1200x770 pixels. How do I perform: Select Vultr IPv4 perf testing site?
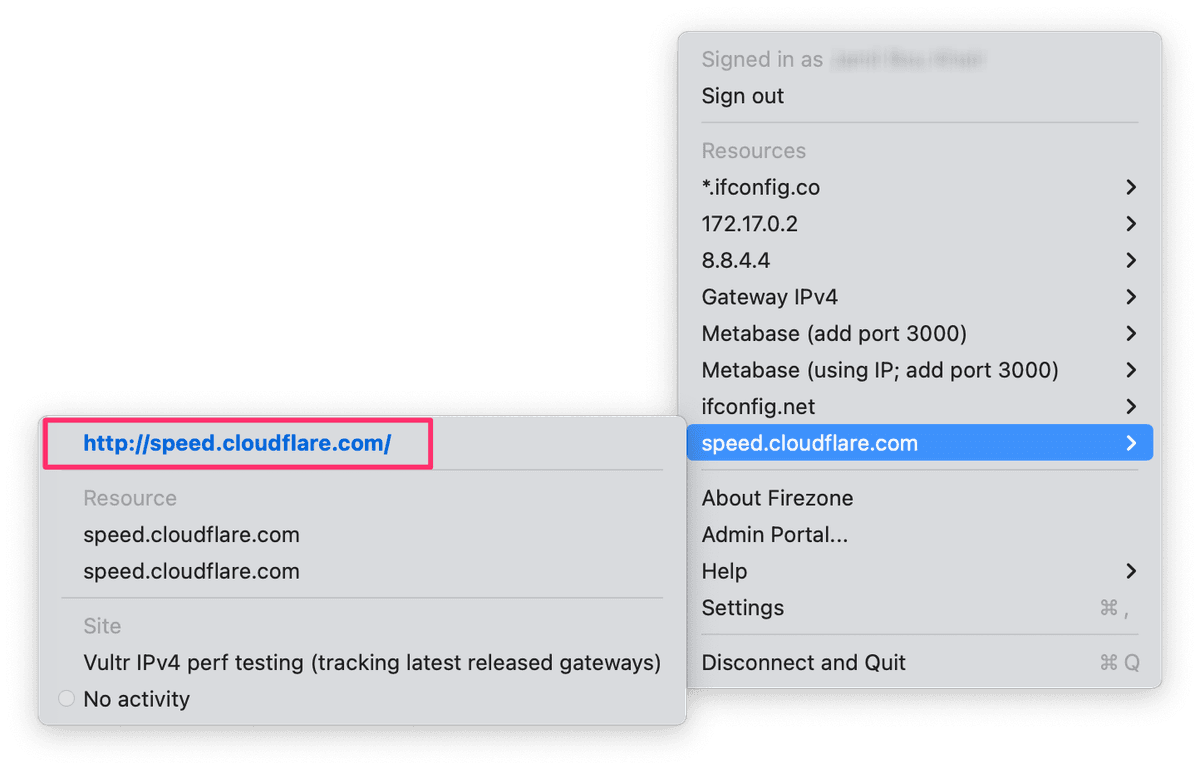(x=372, y=662)
